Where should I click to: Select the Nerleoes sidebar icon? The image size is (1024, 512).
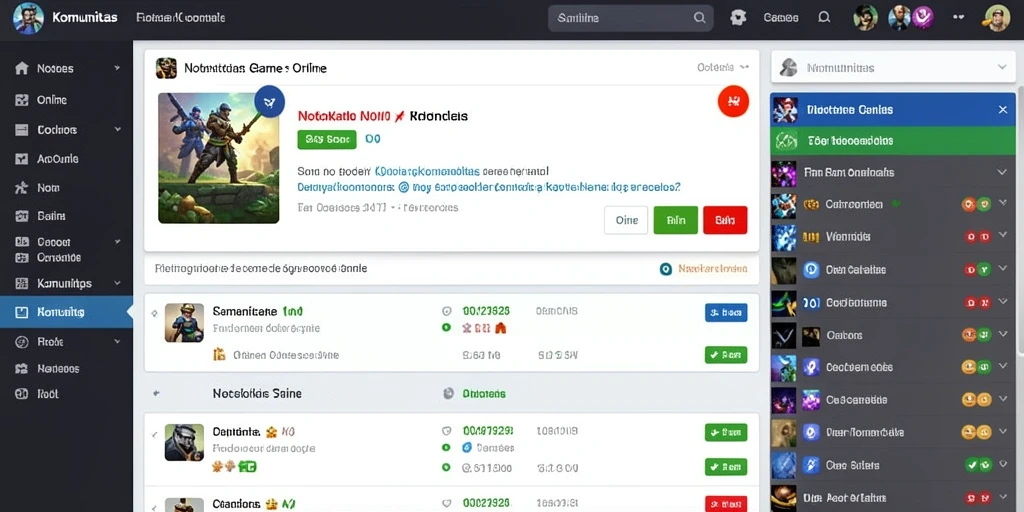click(x=22, y=368)
